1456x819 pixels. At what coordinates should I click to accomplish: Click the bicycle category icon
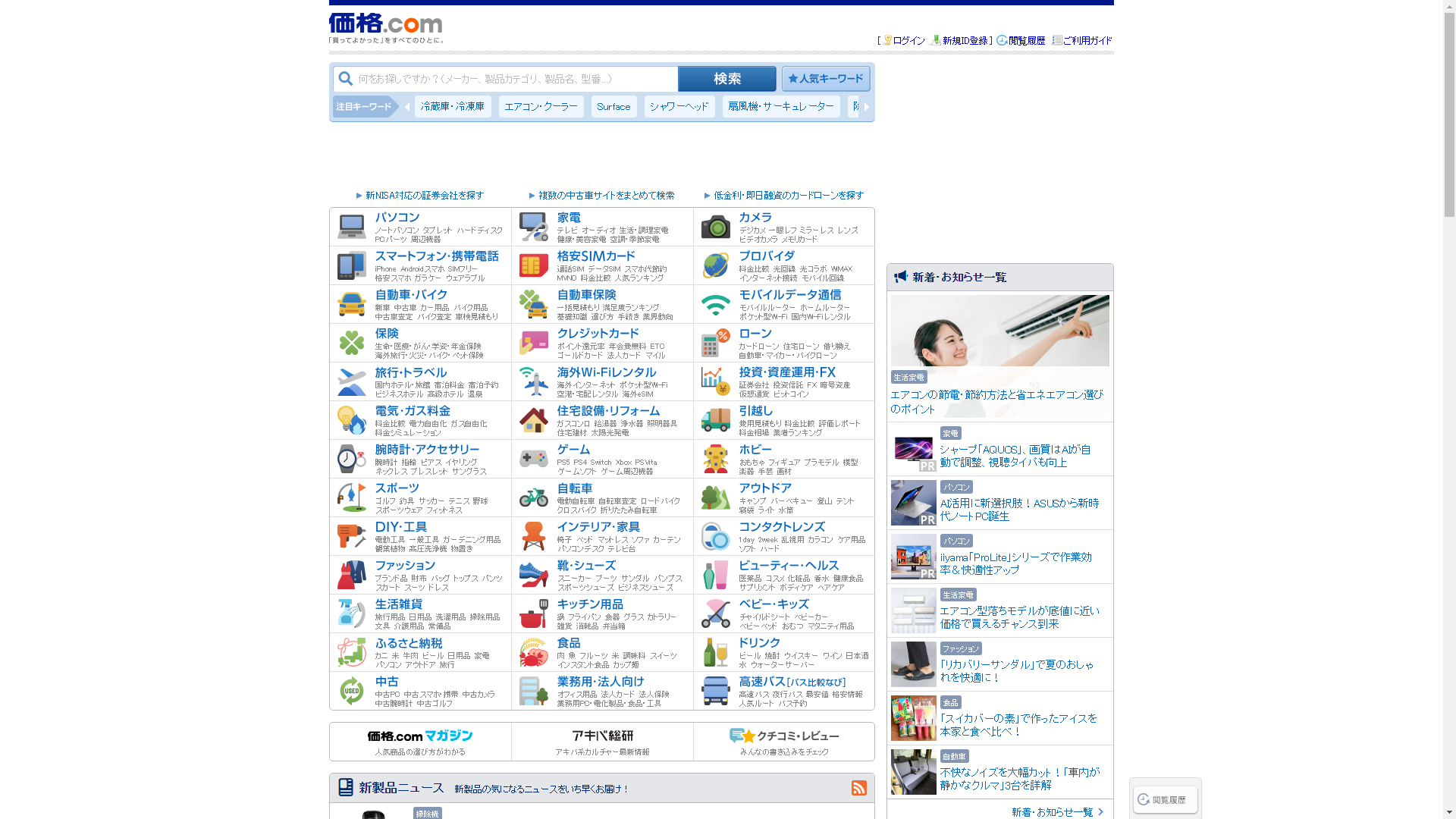pyautogui.click(x=533, y=497)
